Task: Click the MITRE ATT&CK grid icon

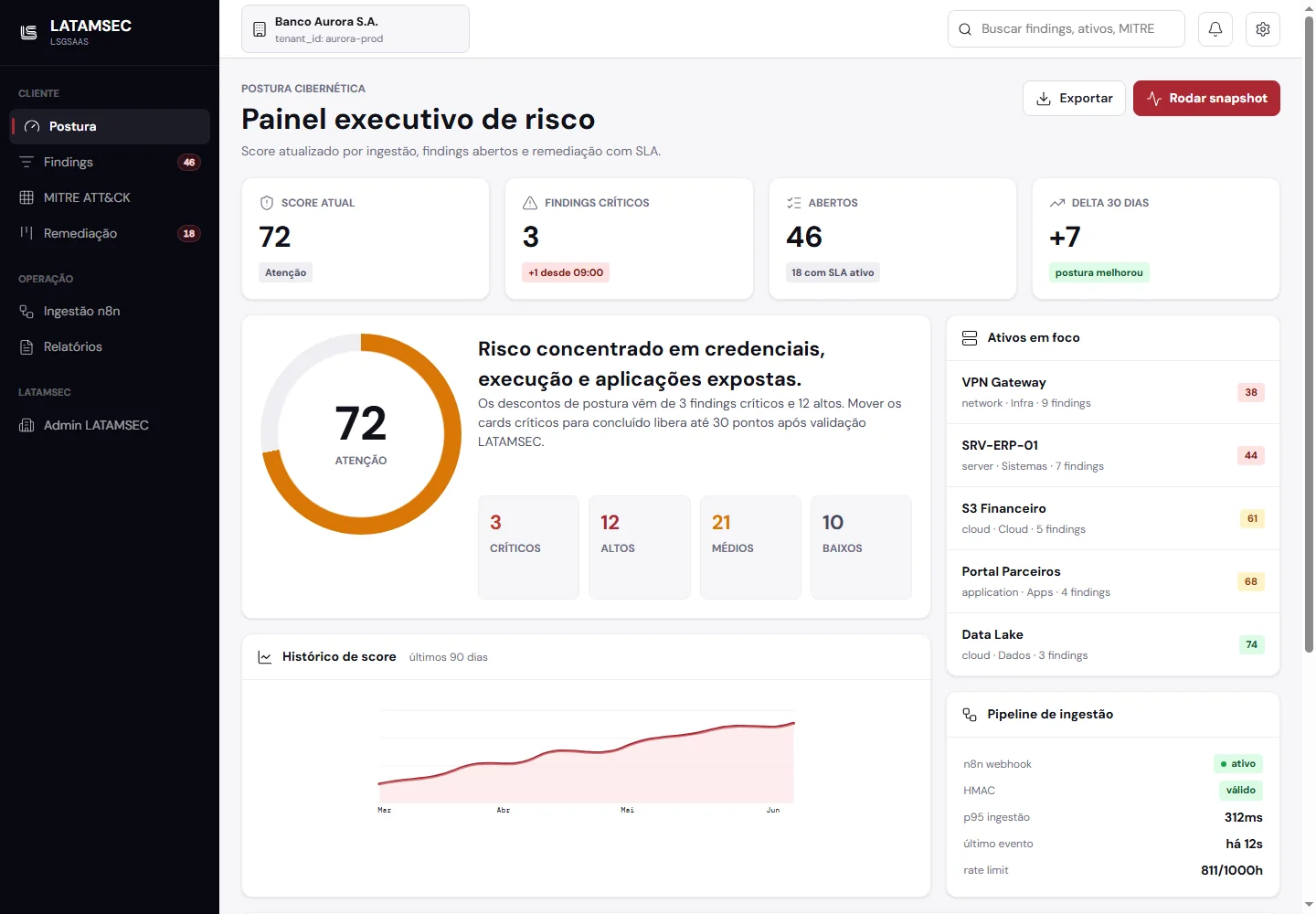Action: (27, 197)
